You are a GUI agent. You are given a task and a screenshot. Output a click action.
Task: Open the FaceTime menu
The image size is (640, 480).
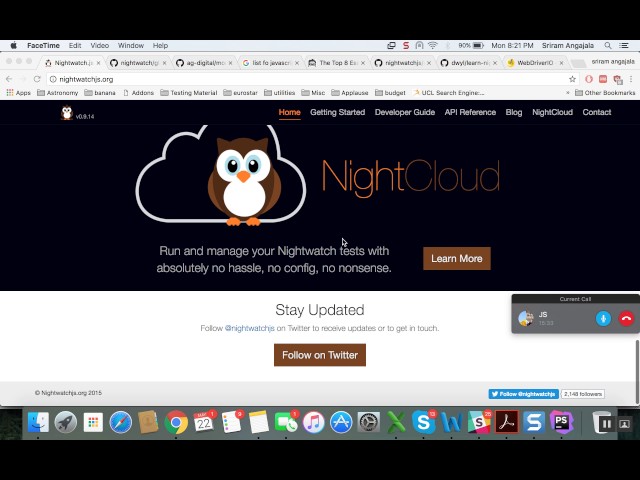43,46
